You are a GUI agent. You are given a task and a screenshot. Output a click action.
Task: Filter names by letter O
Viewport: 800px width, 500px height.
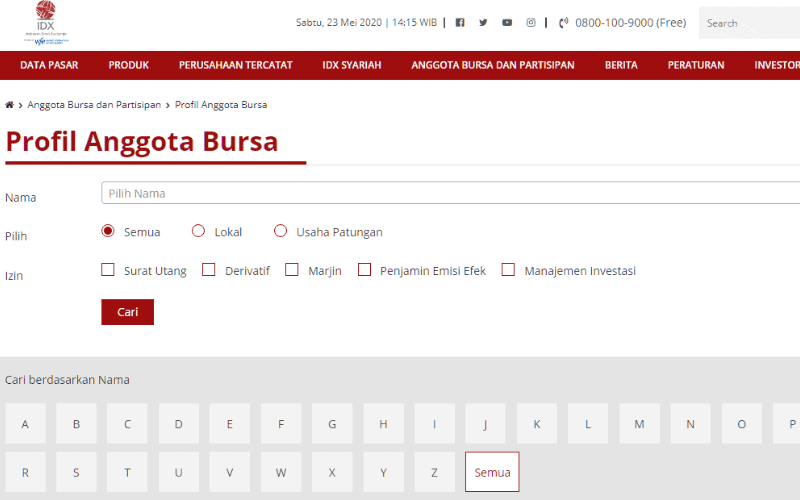point(742,423)
